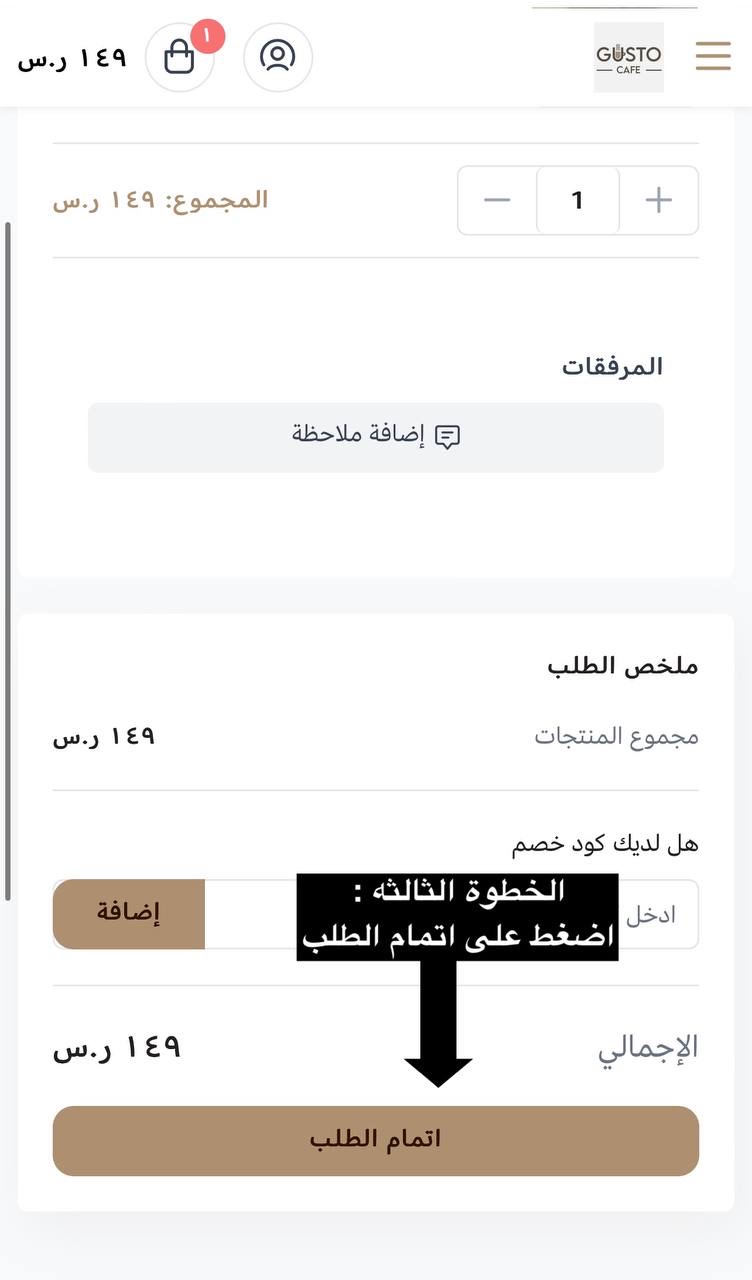Tap the black الخطوة الثالثة instruction overlay
Screen dimensions: 752x1280
click(x=457, y=916)
